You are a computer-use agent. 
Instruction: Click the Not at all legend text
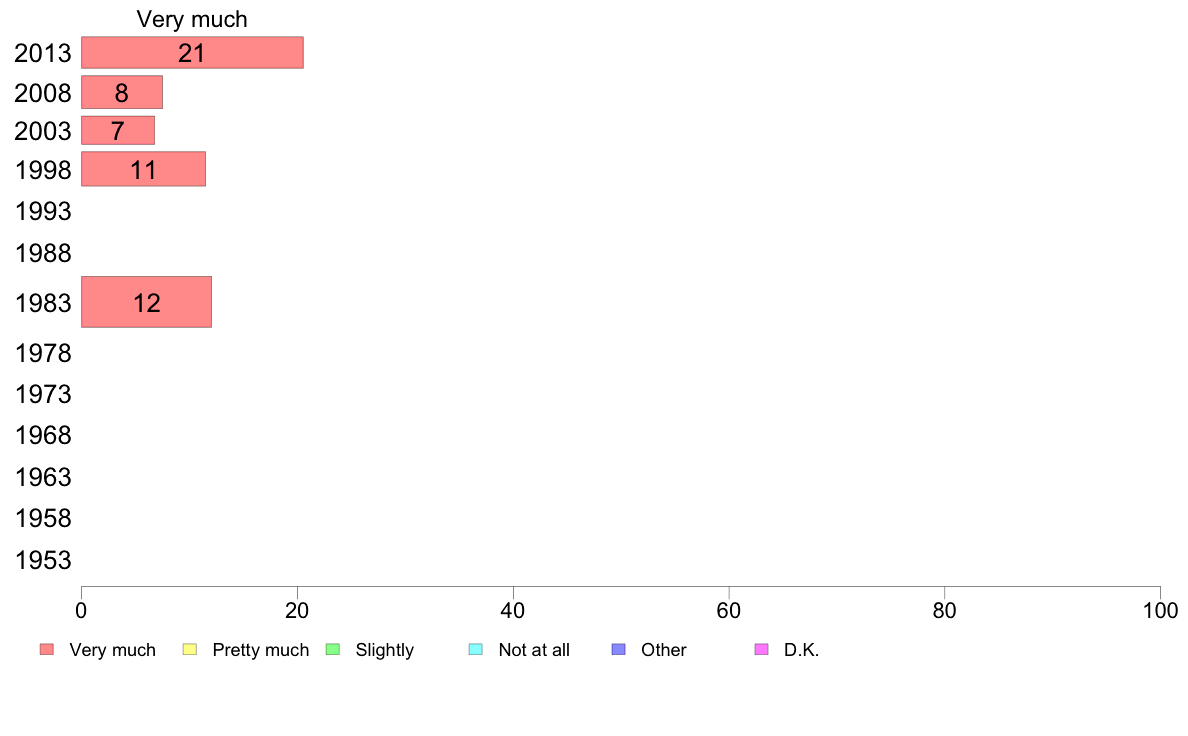pos(534,650)
